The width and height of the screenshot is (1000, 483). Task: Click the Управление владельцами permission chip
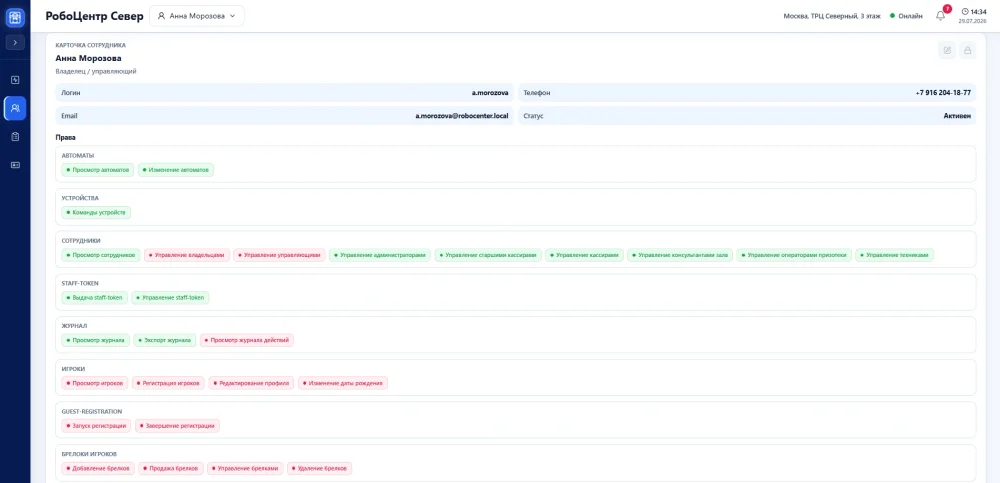(x=186, y=255)
